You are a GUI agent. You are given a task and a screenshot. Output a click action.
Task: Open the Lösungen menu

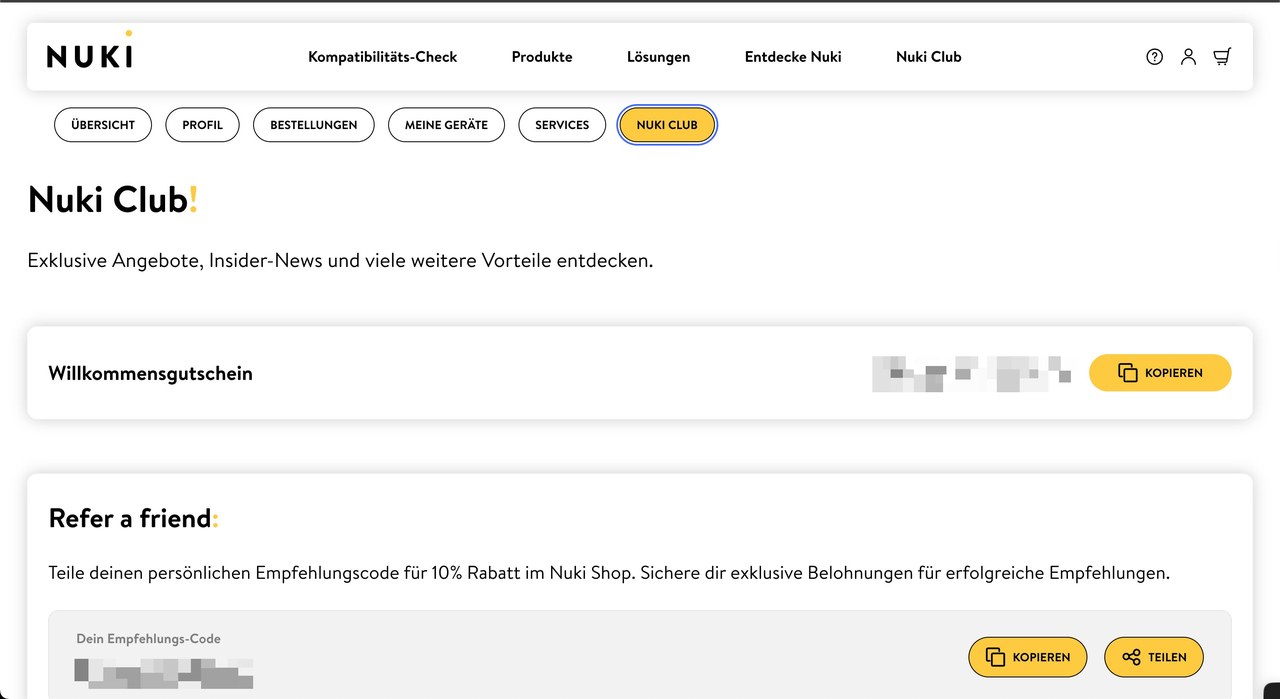(x=658, y=57)
